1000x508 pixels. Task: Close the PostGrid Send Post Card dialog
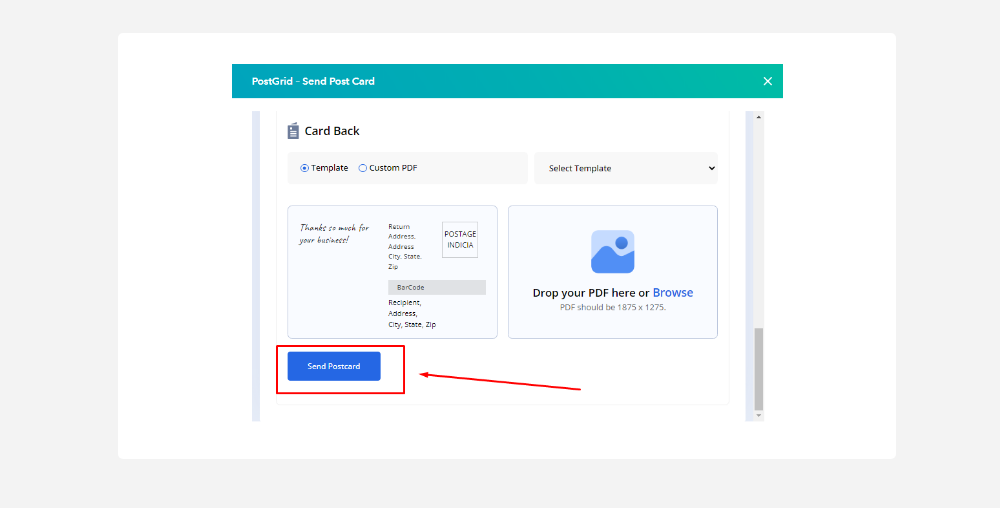coord(767,81)
